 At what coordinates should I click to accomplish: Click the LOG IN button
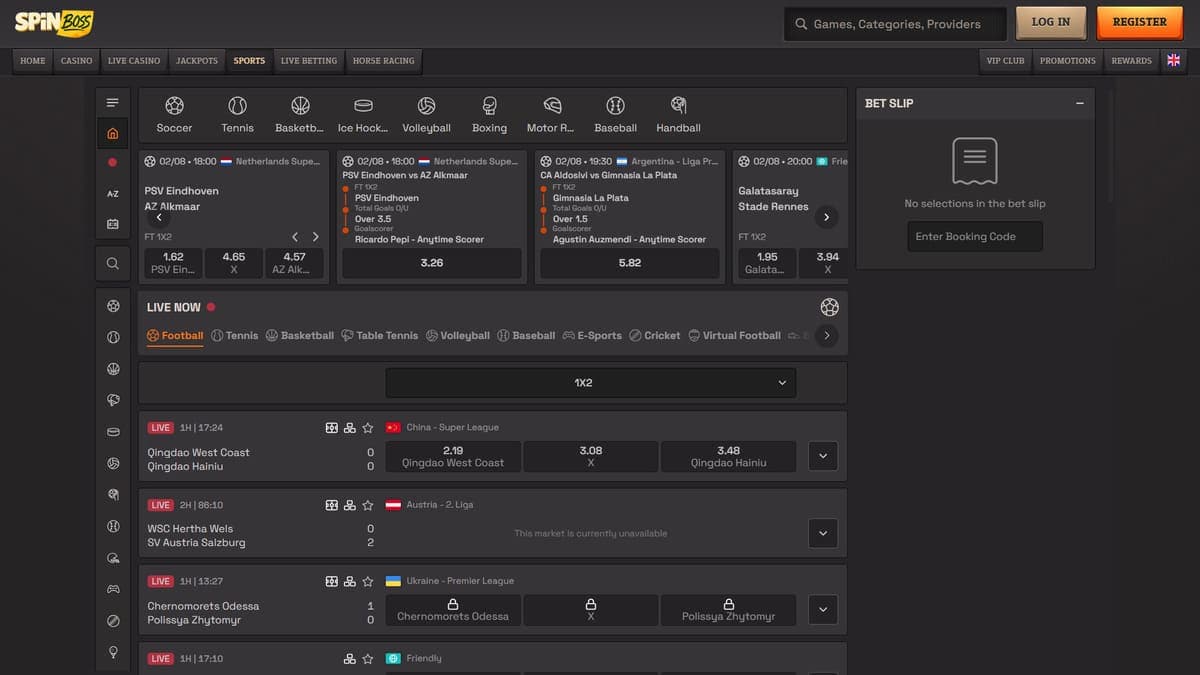1051,22
